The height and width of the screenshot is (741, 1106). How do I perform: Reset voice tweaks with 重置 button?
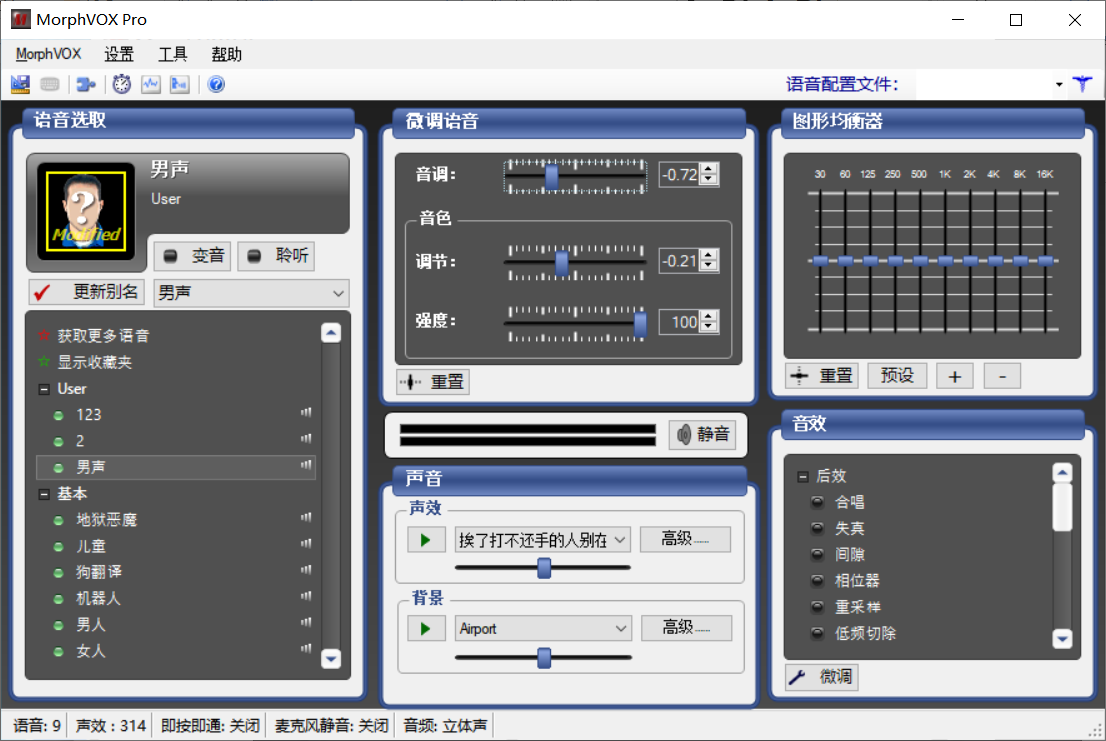click(433, 382)
